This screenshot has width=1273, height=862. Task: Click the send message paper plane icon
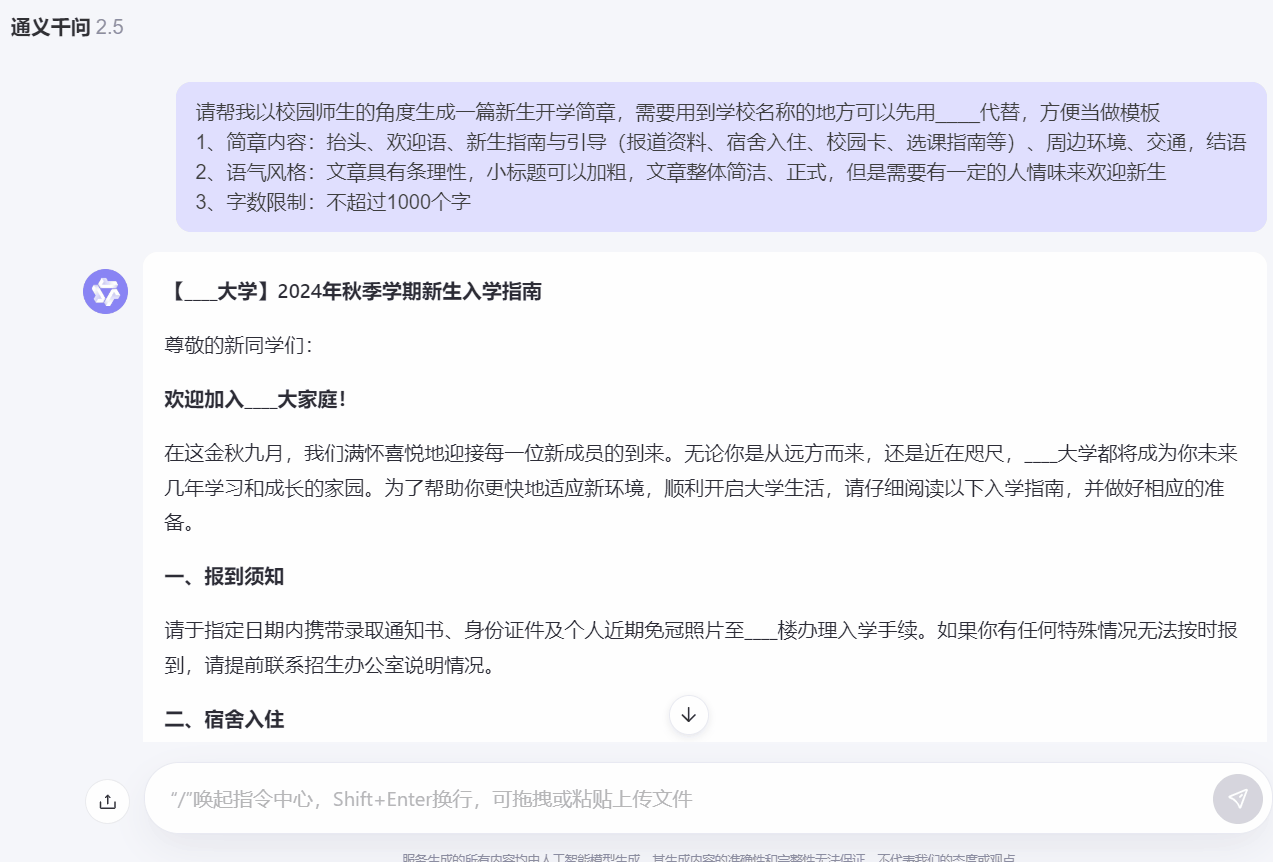(1237, 799)
